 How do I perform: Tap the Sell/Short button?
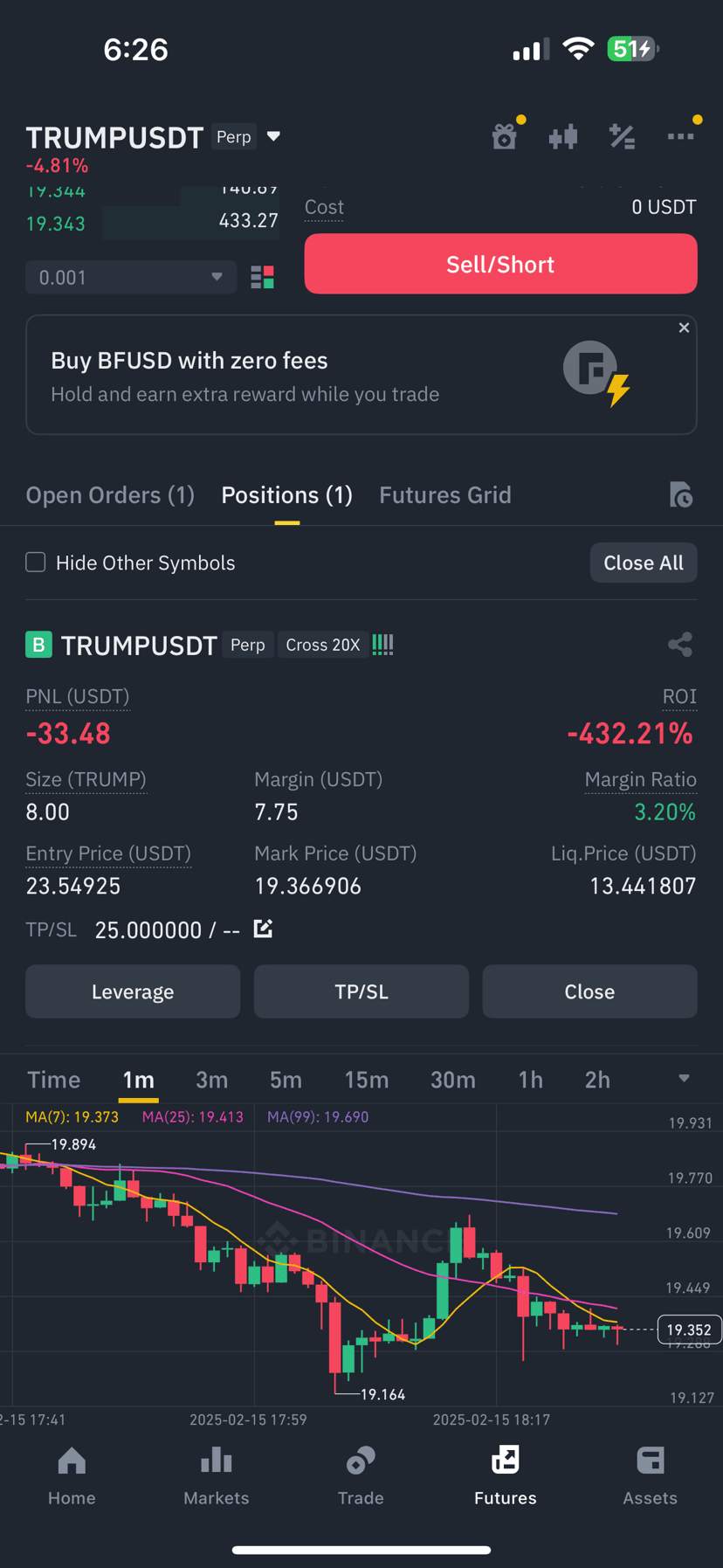(x=500, y=264)
